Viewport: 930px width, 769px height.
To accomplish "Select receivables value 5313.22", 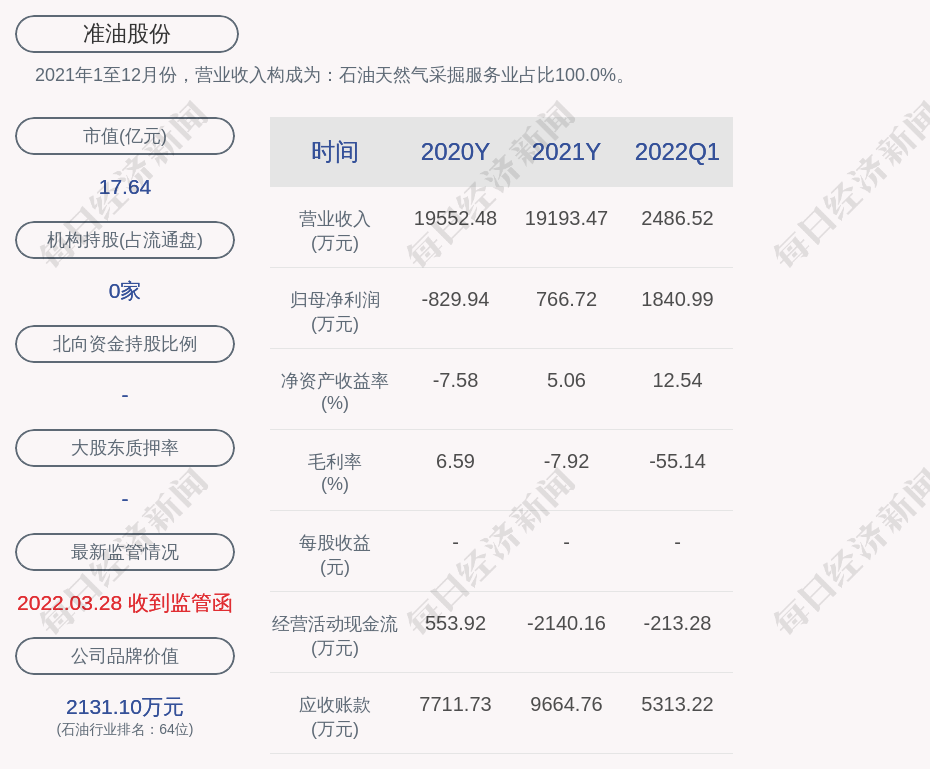I will [677, 704].
